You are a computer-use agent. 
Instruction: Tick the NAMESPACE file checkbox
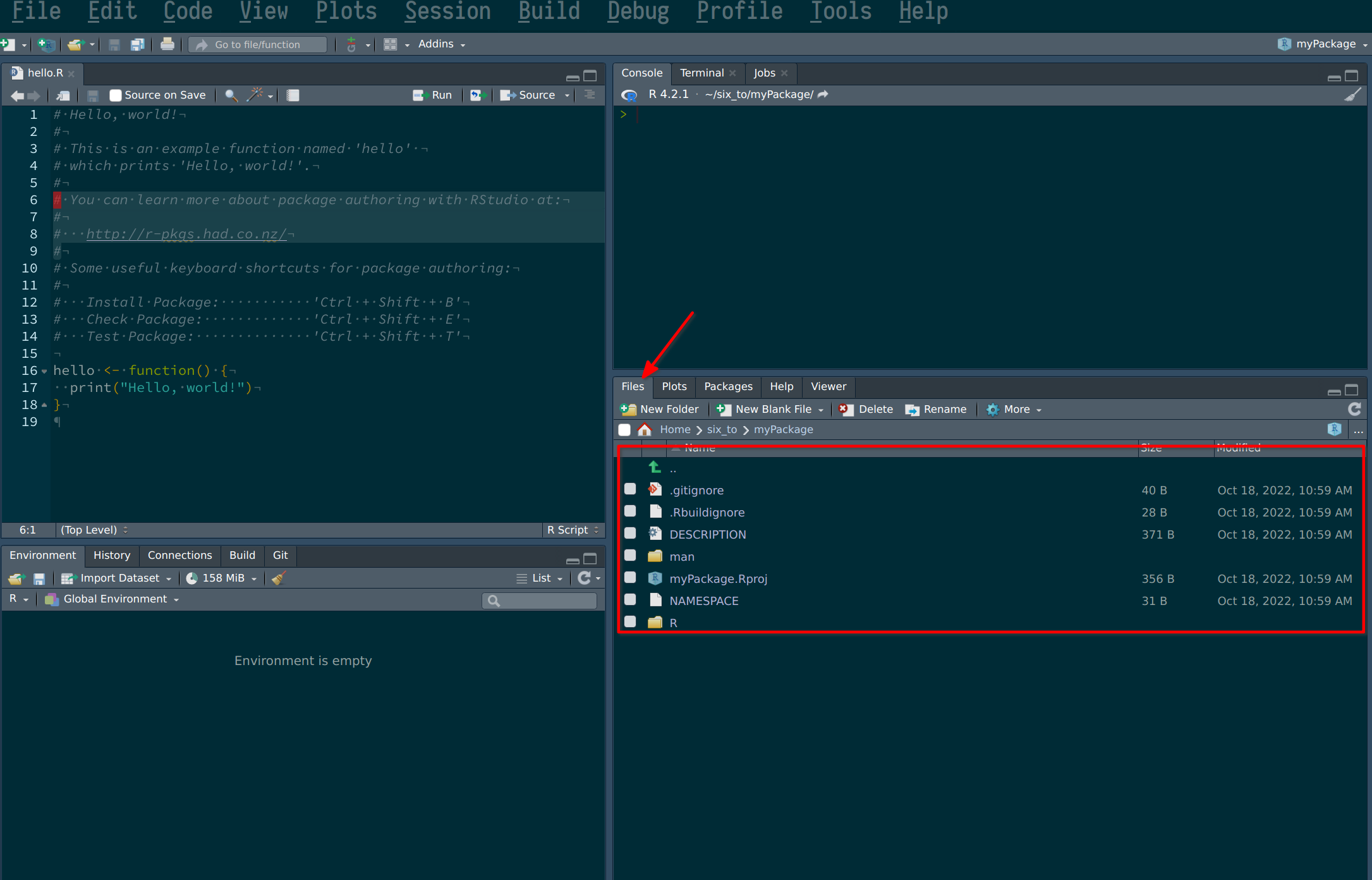630,599
